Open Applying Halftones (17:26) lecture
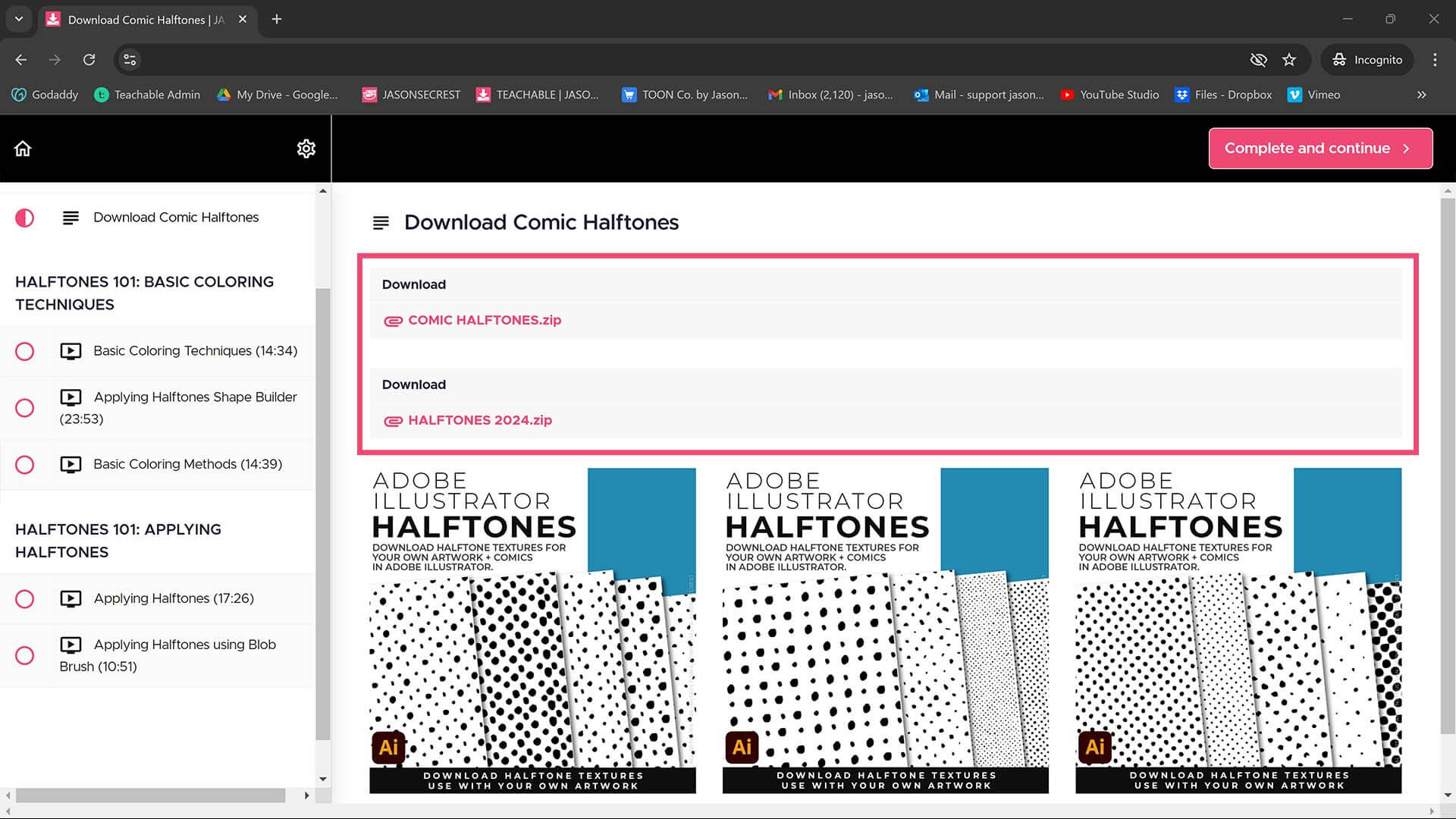 coord(174,598)
